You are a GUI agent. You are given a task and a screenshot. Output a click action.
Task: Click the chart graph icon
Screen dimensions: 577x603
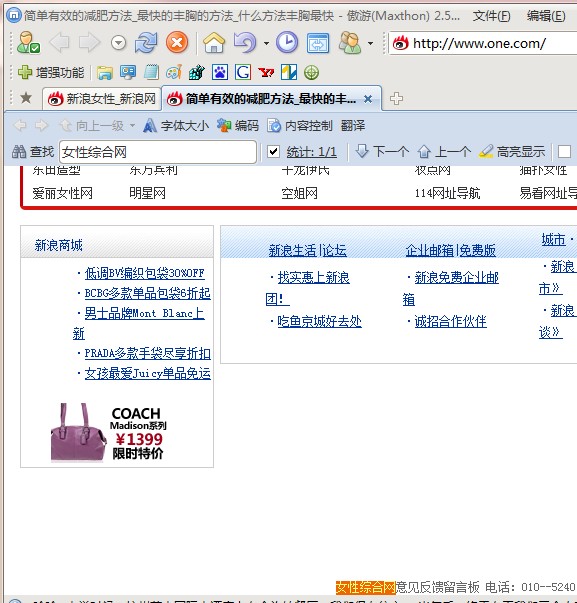197,72
